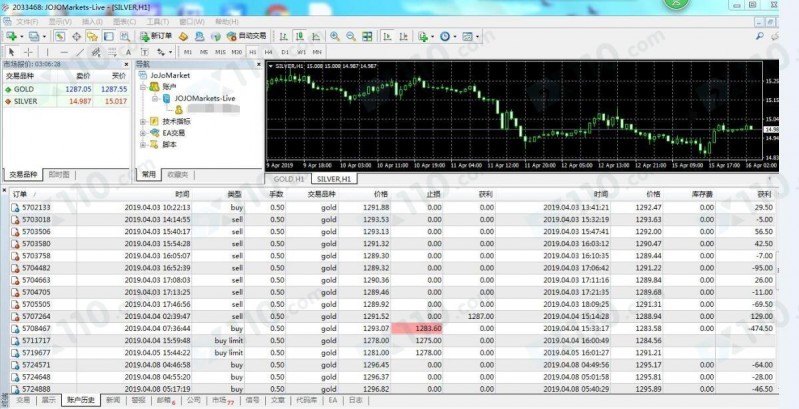Collapse the 账户 tree node
Image resolution: width=799 pixels, height=409 pixels.
142,87
